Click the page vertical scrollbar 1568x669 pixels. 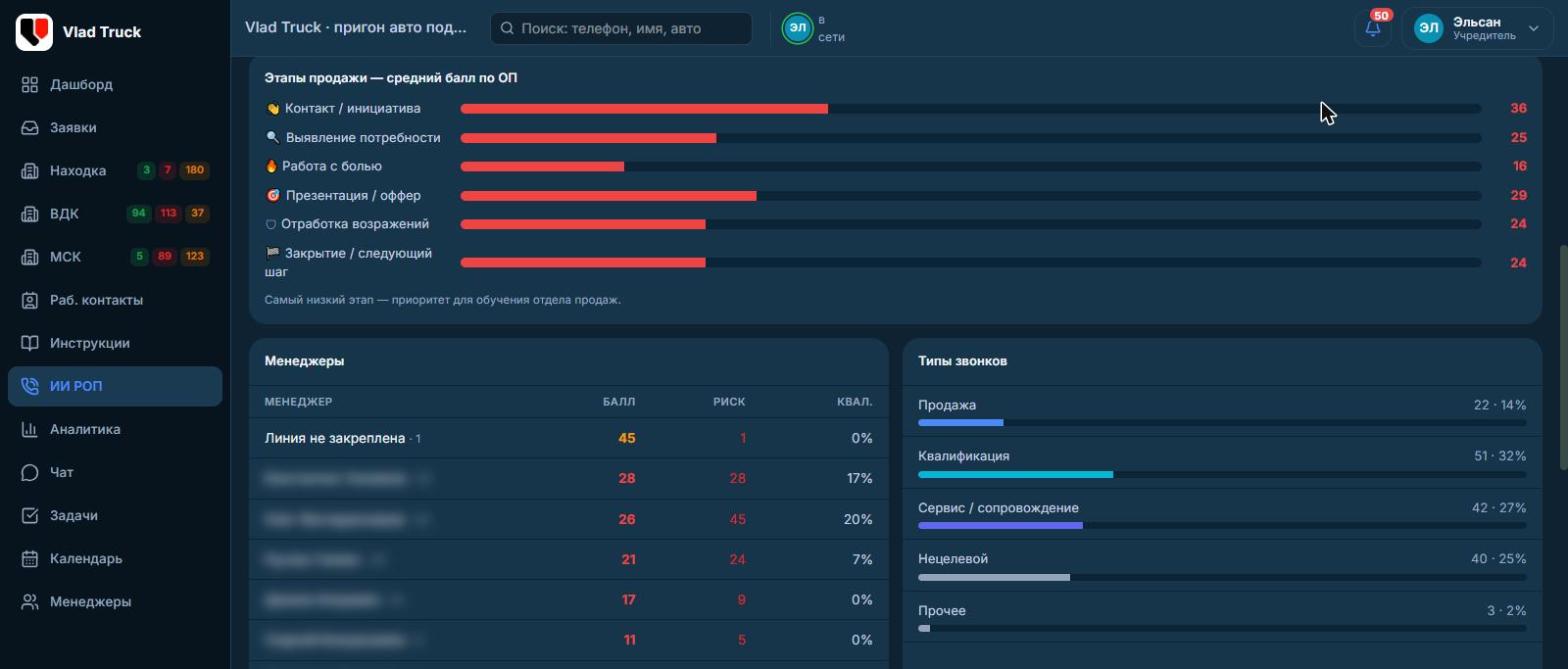pos(1563,358)
